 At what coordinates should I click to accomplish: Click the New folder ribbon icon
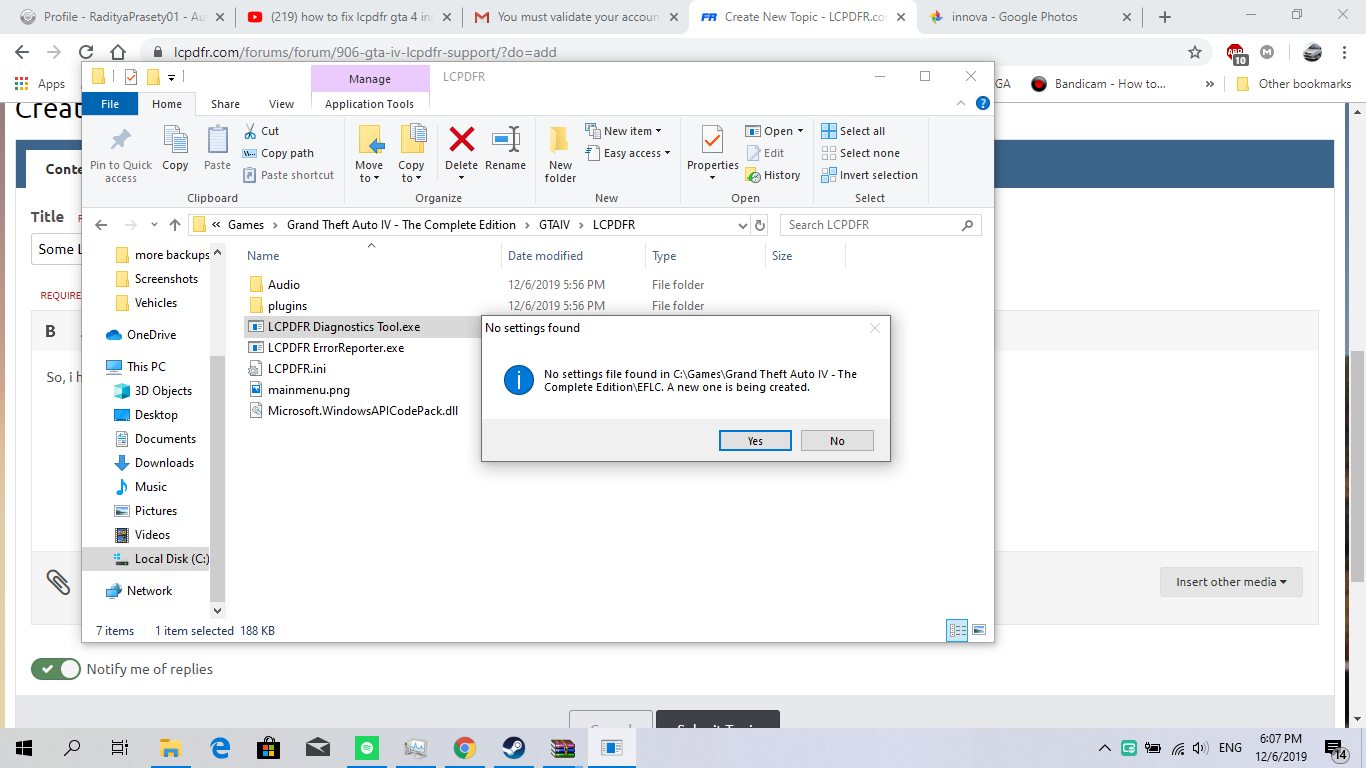click(560, 140)
